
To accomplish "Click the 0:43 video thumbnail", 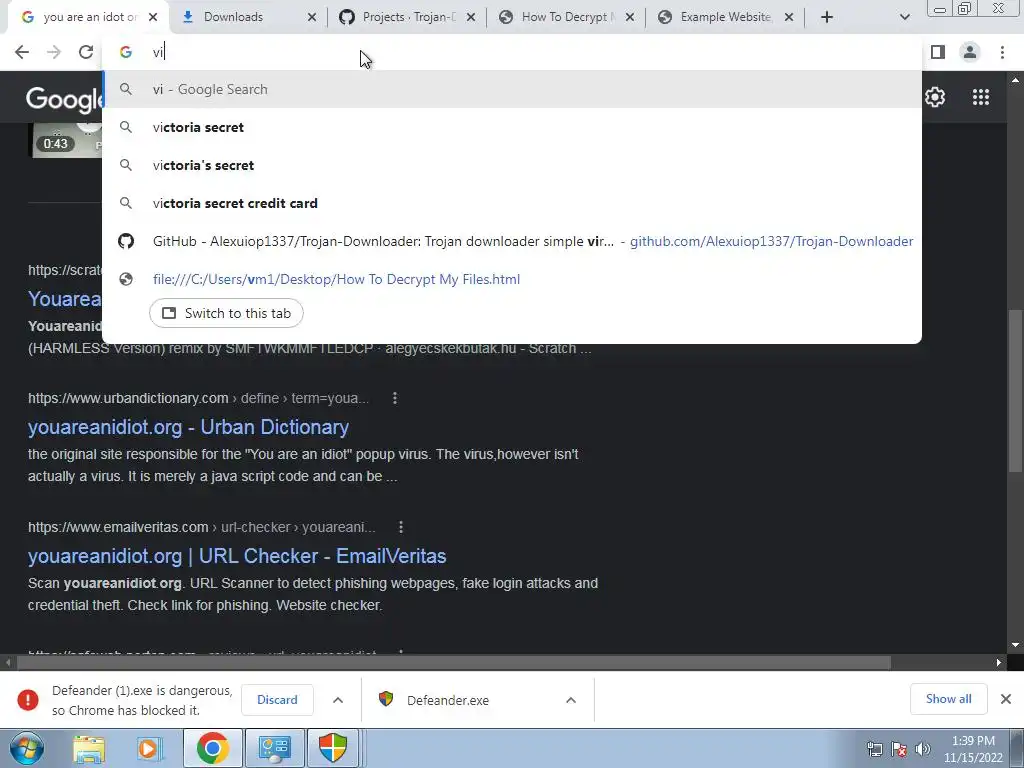I will click(67, 140).
